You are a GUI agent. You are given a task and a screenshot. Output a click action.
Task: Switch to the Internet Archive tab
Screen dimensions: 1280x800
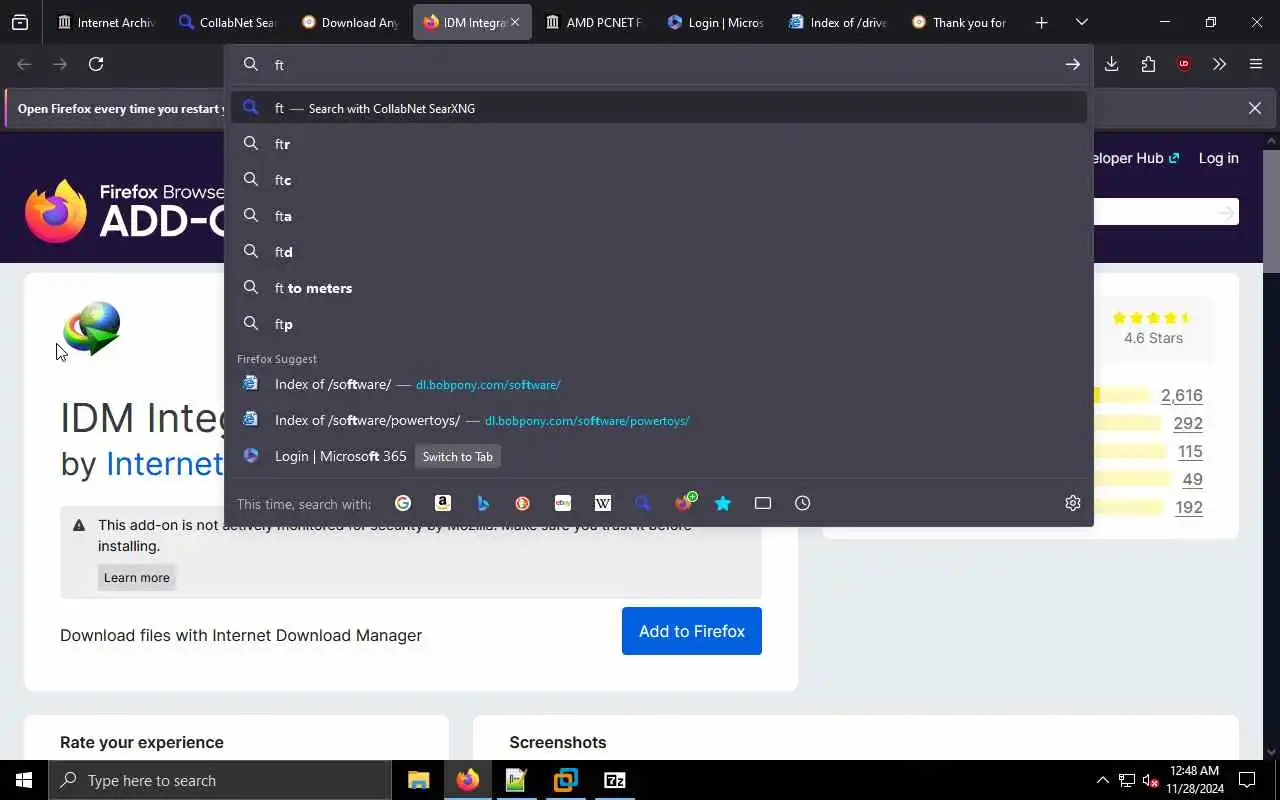(x=105, y=22)
